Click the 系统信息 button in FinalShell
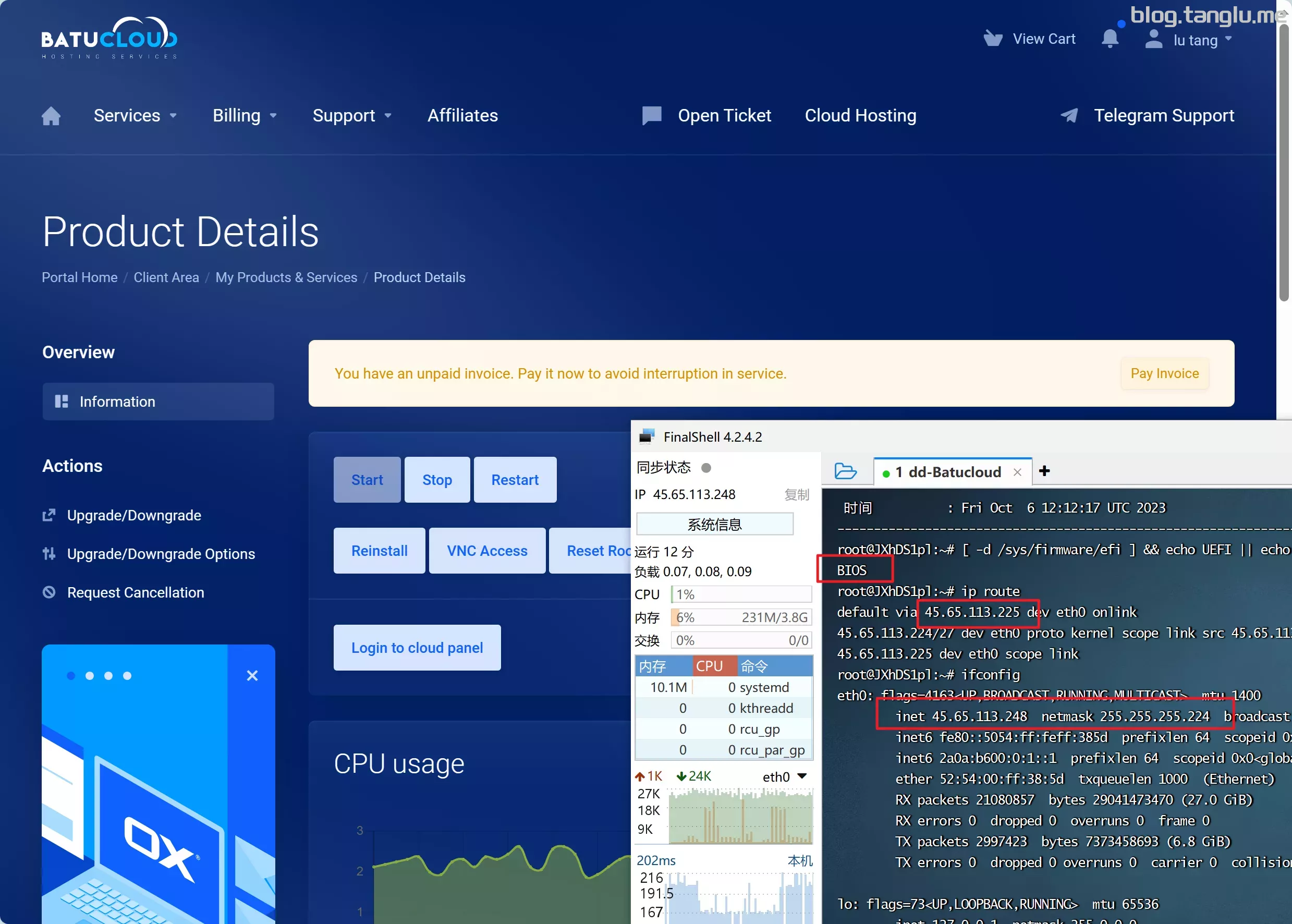Screen dimensions: 1292x924 pyautogui.click(x=714, y=524)
